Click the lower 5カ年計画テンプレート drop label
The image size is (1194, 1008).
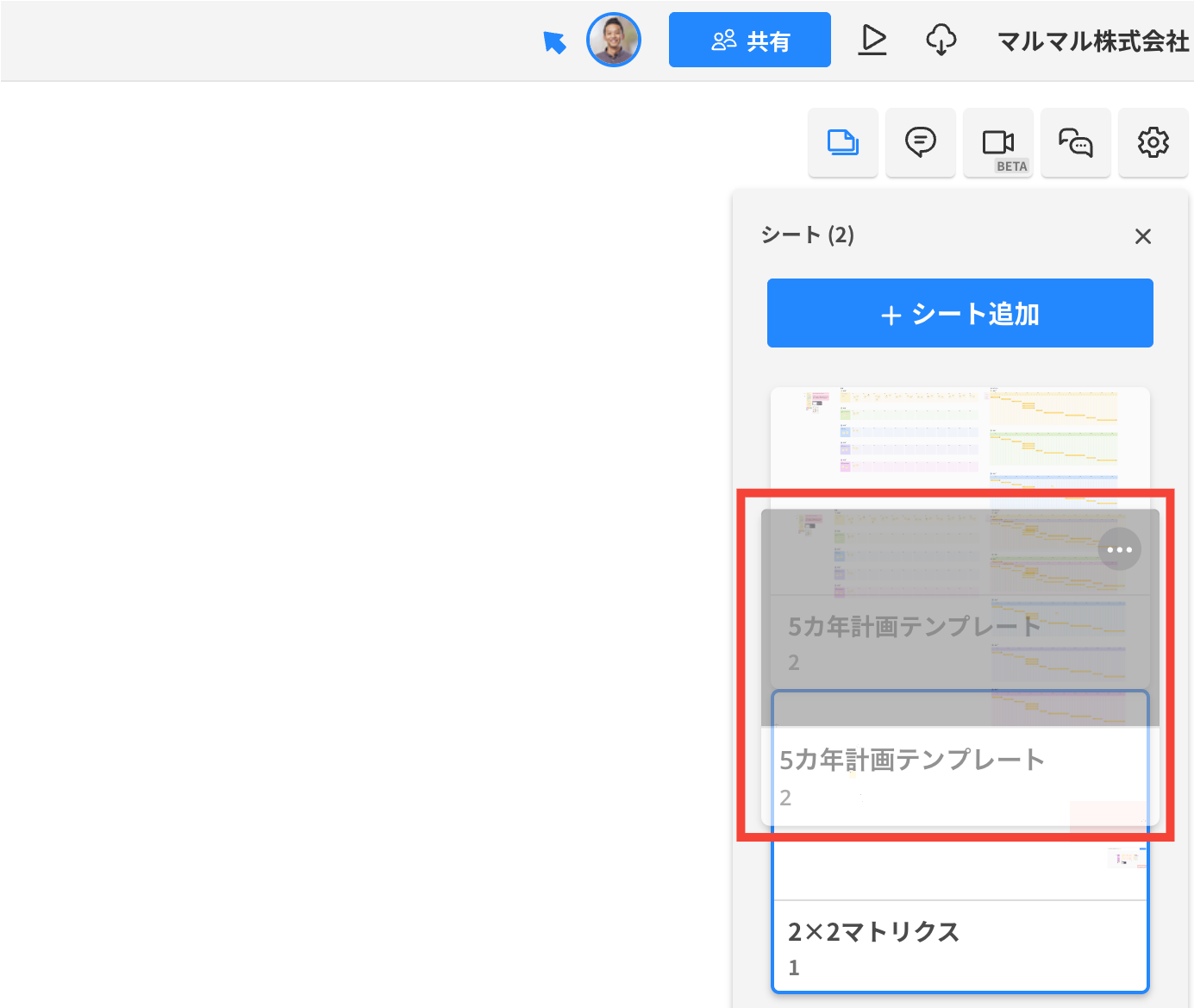click(x=912, y=760)
